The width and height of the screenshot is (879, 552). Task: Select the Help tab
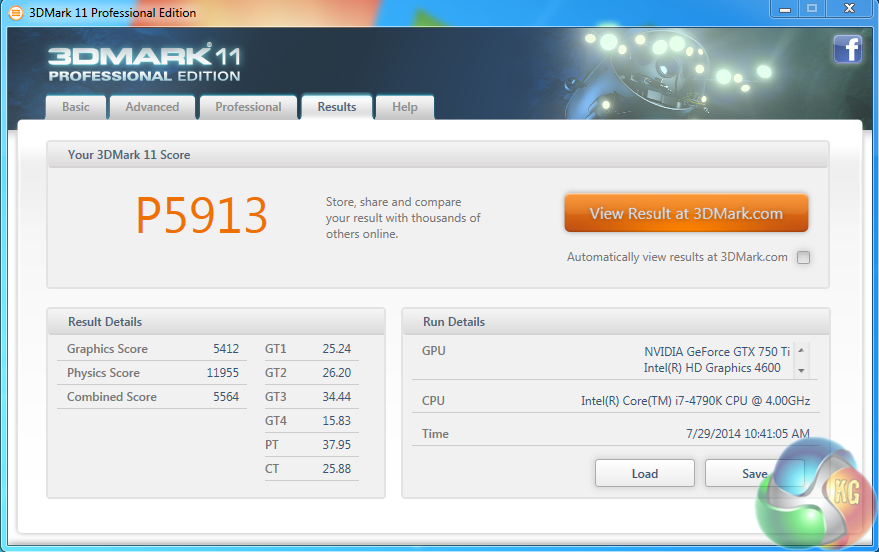(405, 107)
